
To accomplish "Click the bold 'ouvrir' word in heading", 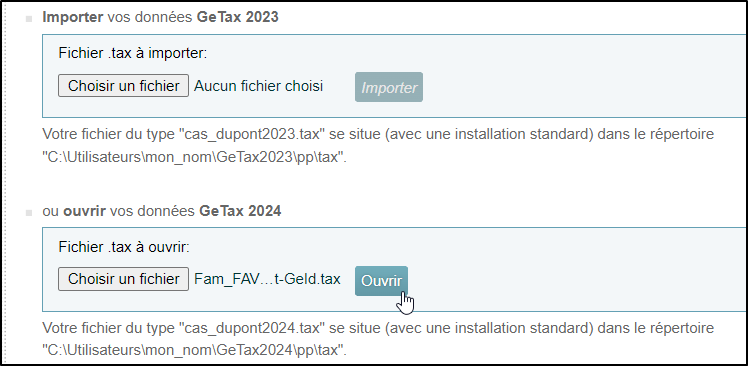I will pyautogui.click(x=84, y=211).
